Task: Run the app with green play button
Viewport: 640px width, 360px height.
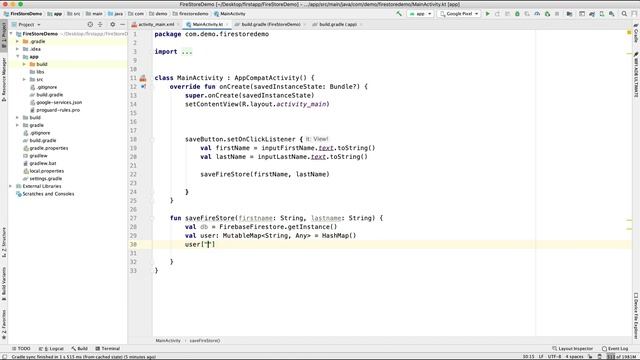Action: (x=487, y=13)
